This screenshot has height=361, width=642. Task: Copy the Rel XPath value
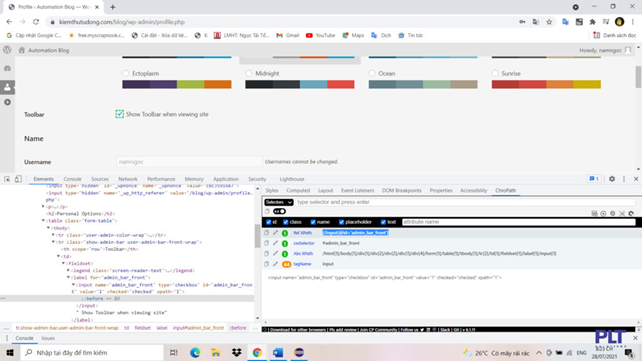point(266,232)
